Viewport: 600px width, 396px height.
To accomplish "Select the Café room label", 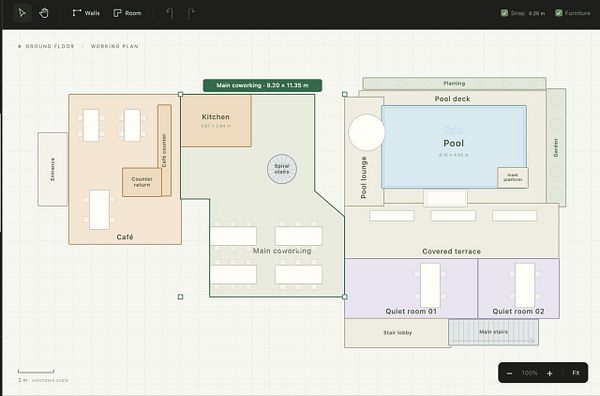I will pyautogui.click(x=125, y=237).
